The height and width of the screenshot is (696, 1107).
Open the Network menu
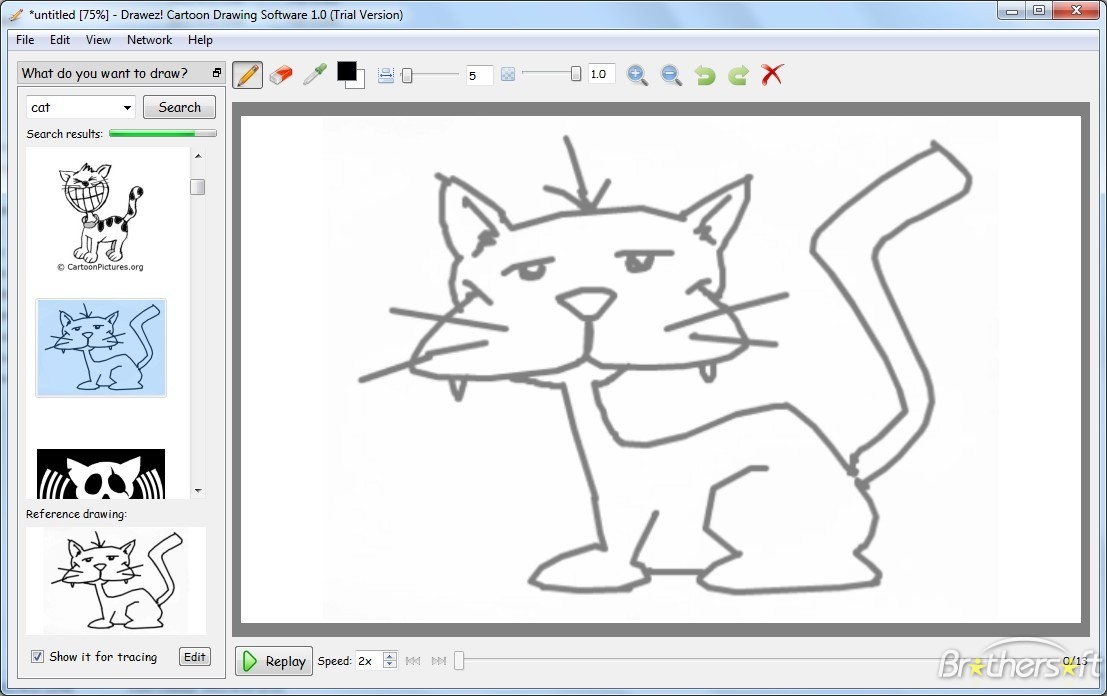[x=149, y=40]
